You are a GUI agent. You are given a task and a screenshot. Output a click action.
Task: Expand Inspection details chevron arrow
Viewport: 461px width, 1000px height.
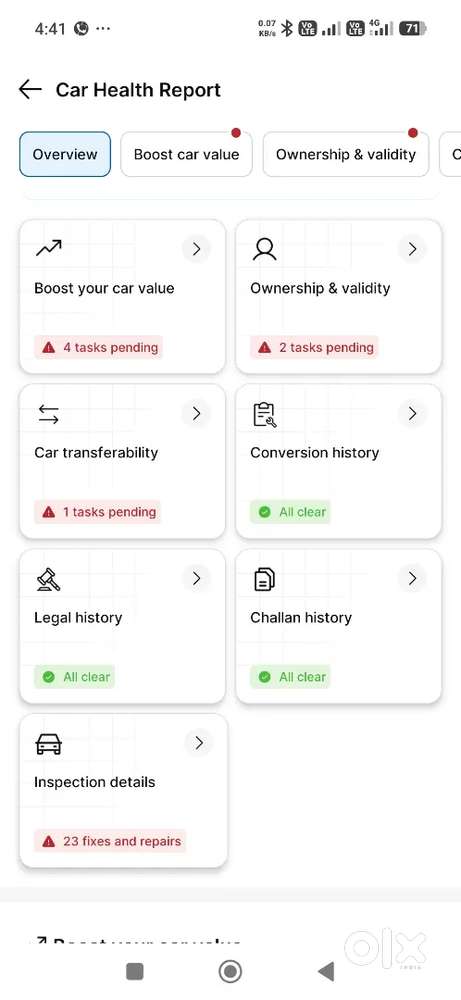click(199, 743)
